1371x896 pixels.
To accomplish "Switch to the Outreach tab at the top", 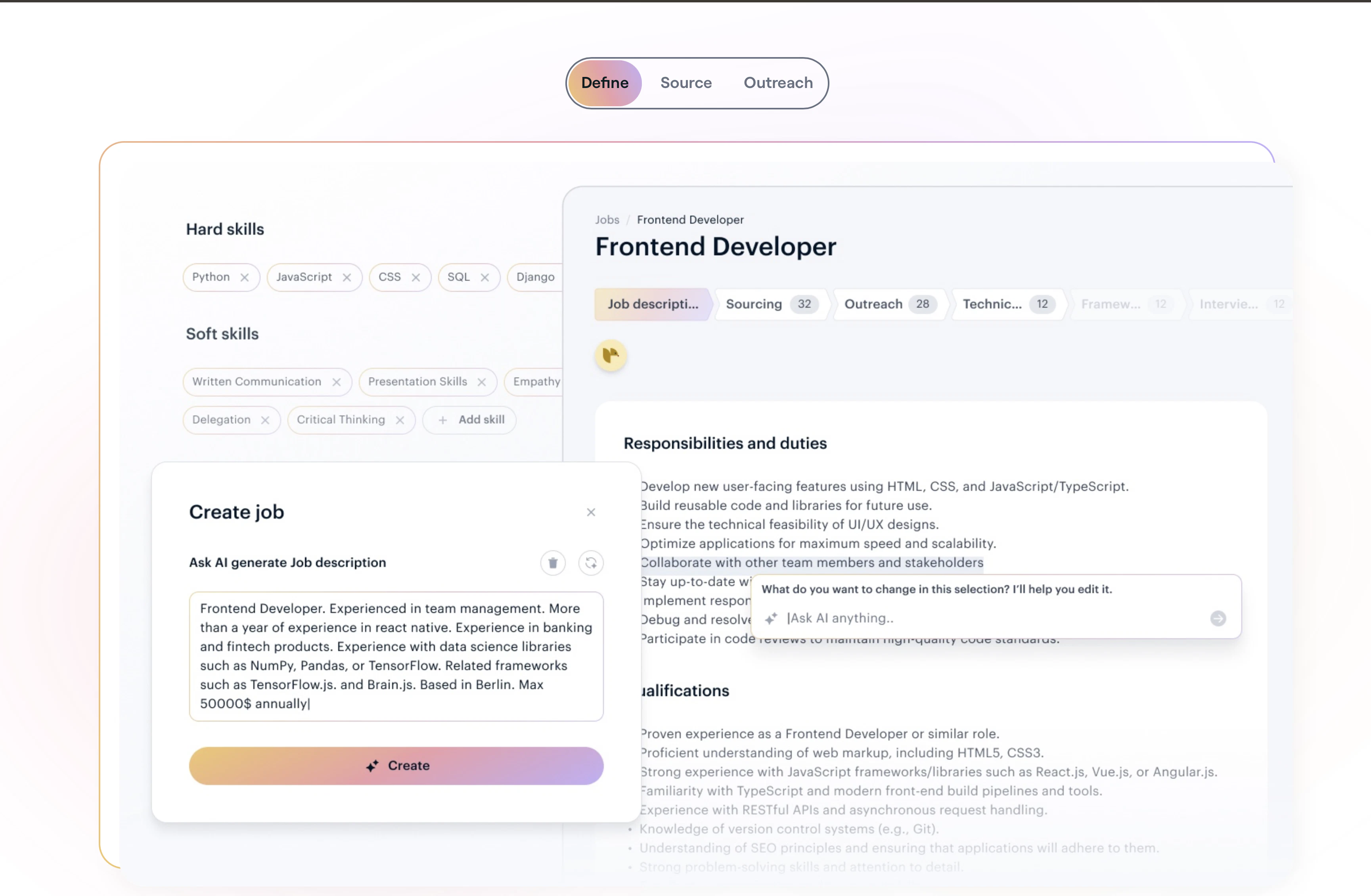I will (x=777, y=82).
